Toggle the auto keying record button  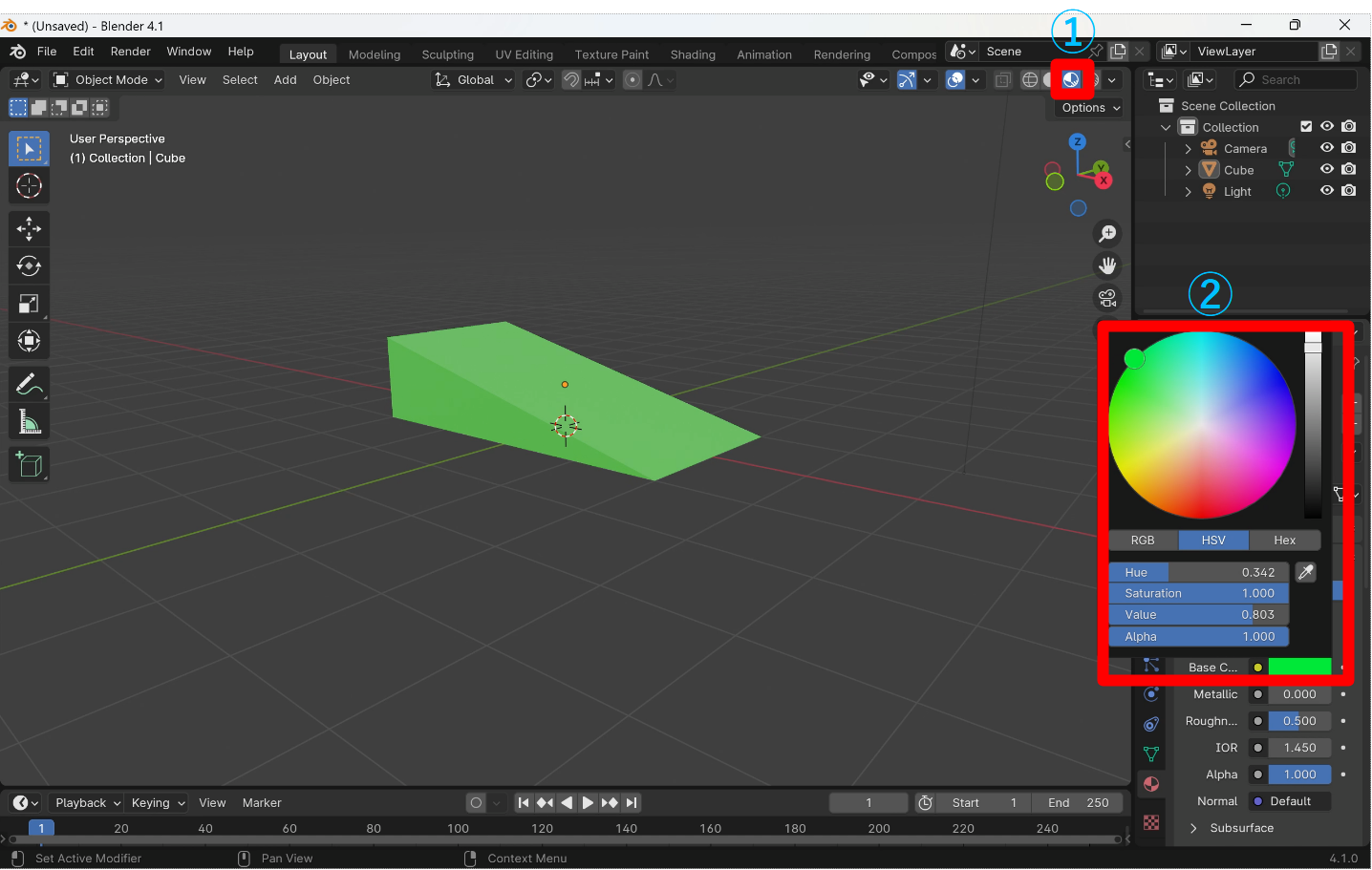pos(476,803)
